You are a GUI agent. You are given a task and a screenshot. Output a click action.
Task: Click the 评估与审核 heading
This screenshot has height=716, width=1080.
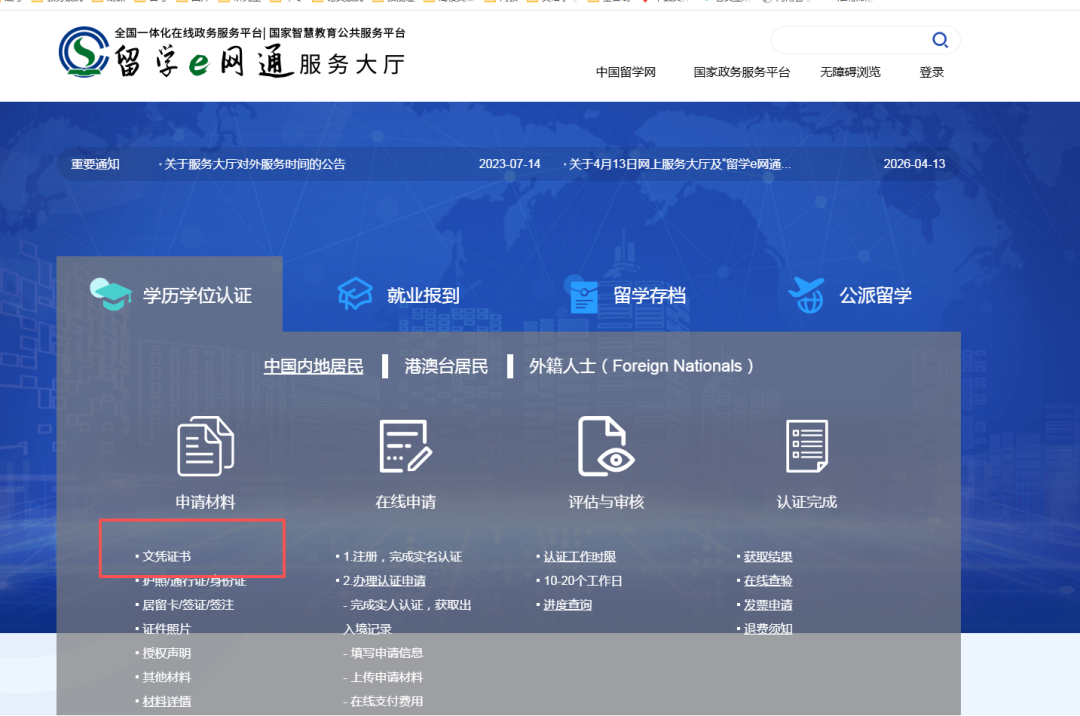click(606, 502)
